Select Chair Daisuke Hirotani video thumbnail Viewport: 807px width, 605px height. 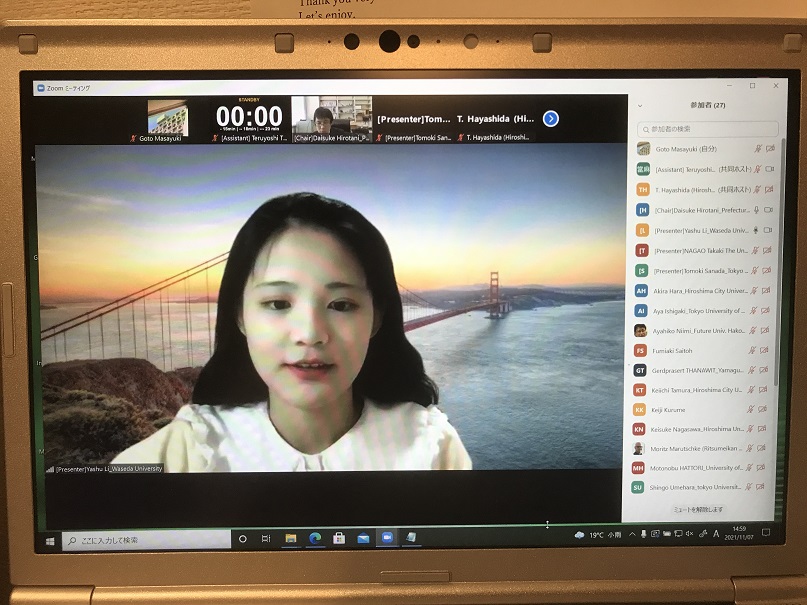click(x=331, y=119)
